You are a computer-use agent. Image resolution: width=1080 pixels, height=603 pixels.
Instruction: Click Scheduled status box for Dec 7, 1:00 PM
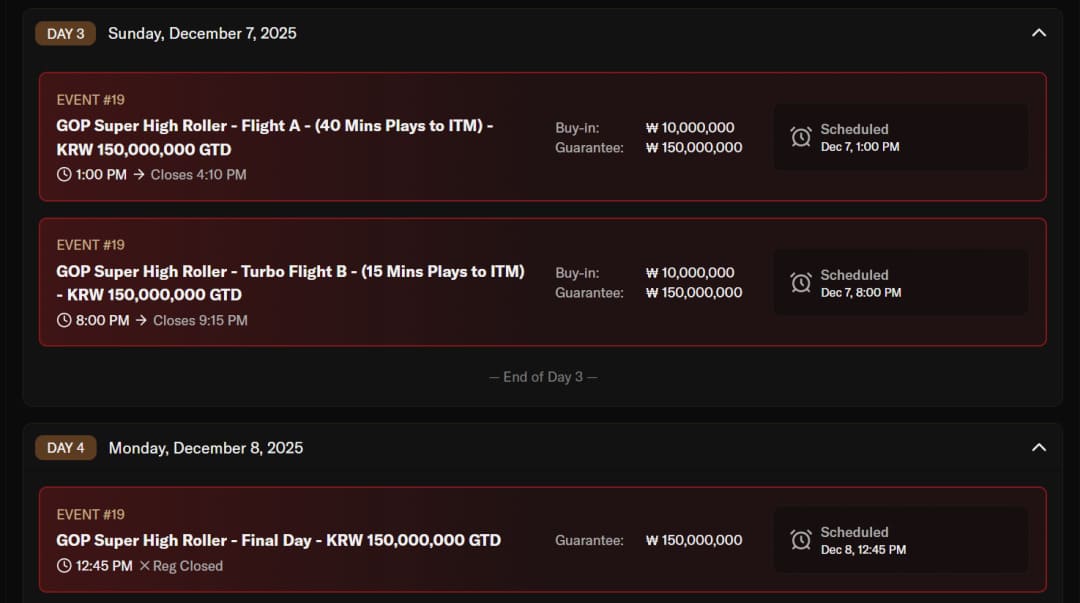tap(900, 137)
